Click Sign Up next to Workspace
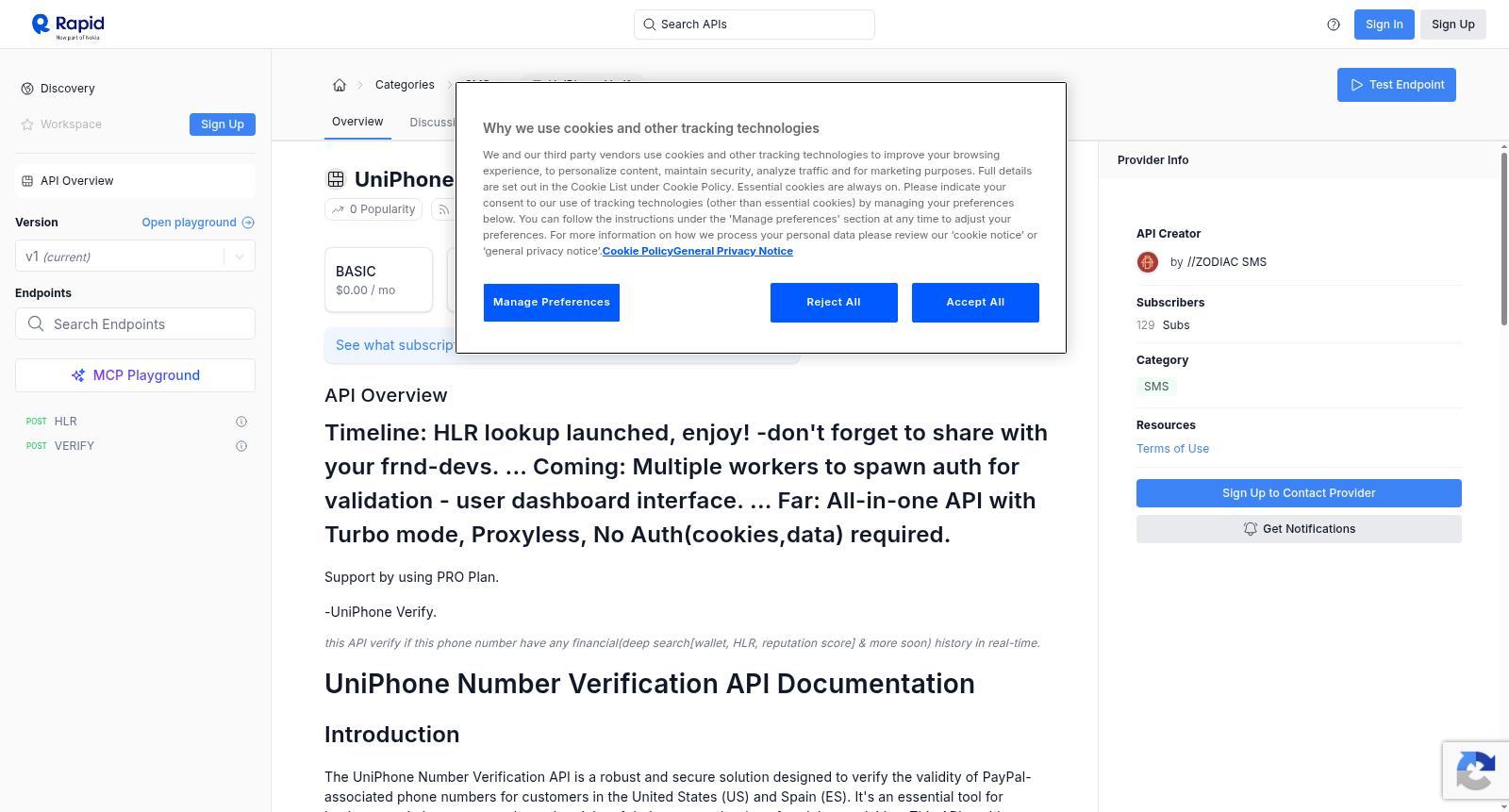 (223, 124)
